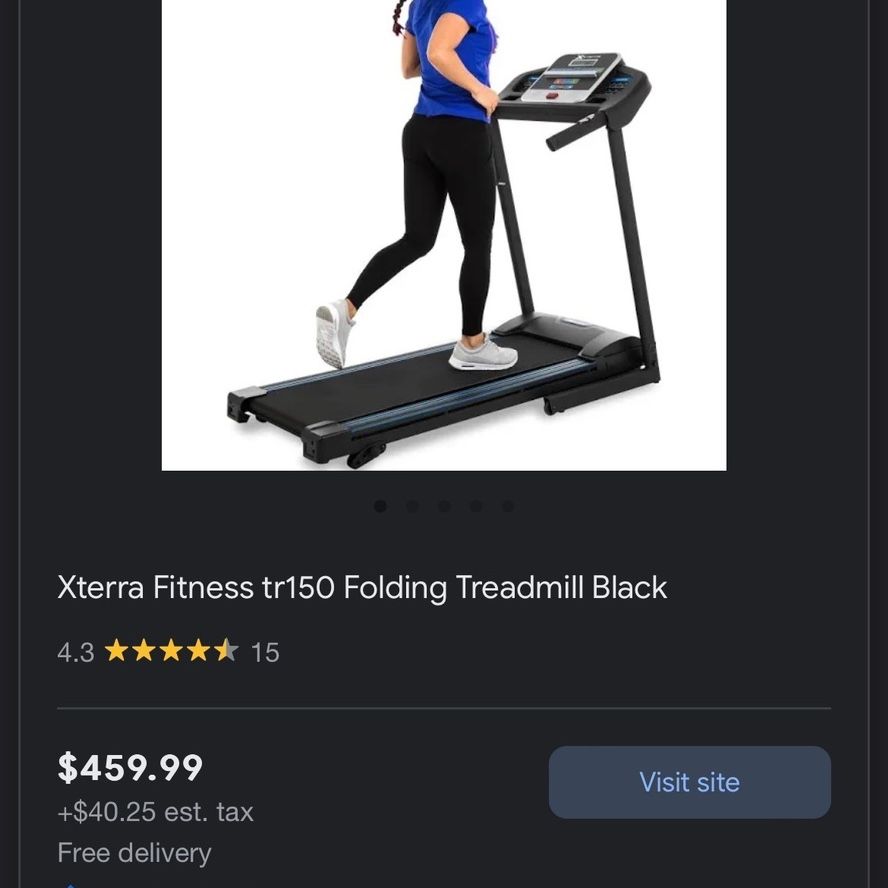The image size is (888, 888).
Task: Click the small blue icon below Free delivery
Action: point(71,885)
